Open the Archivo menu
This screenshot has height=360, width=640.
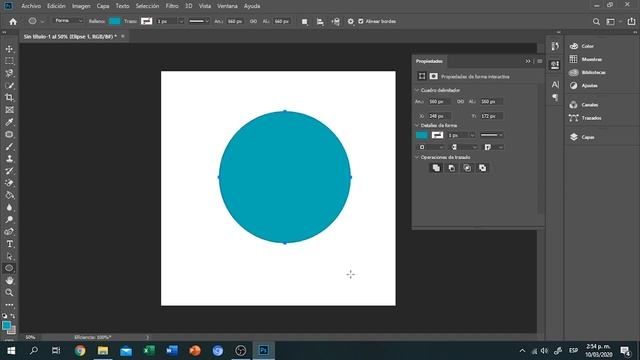point(31,6)
